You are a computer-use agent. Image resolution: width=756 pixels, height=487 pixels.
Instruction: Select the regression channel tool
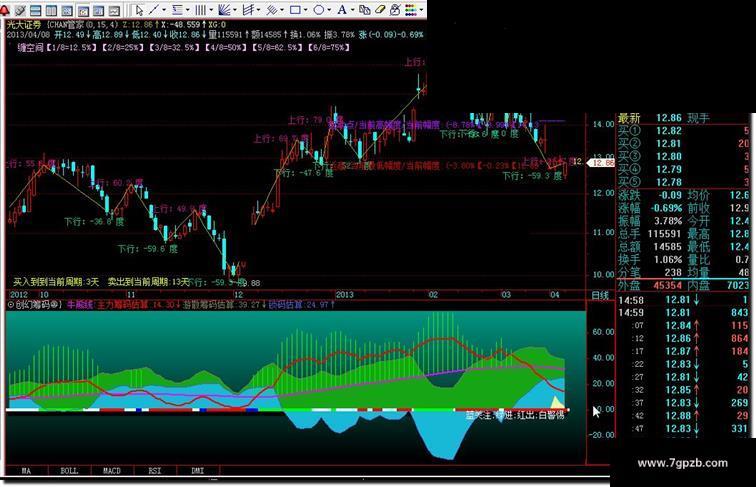point(248,10)
